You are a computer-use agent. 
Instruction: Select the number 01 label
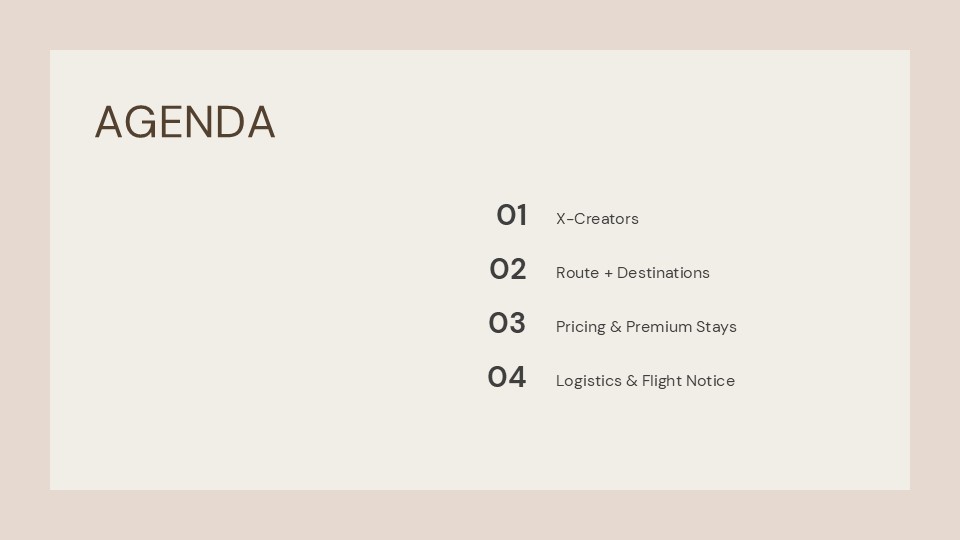(x=511, y=216)
